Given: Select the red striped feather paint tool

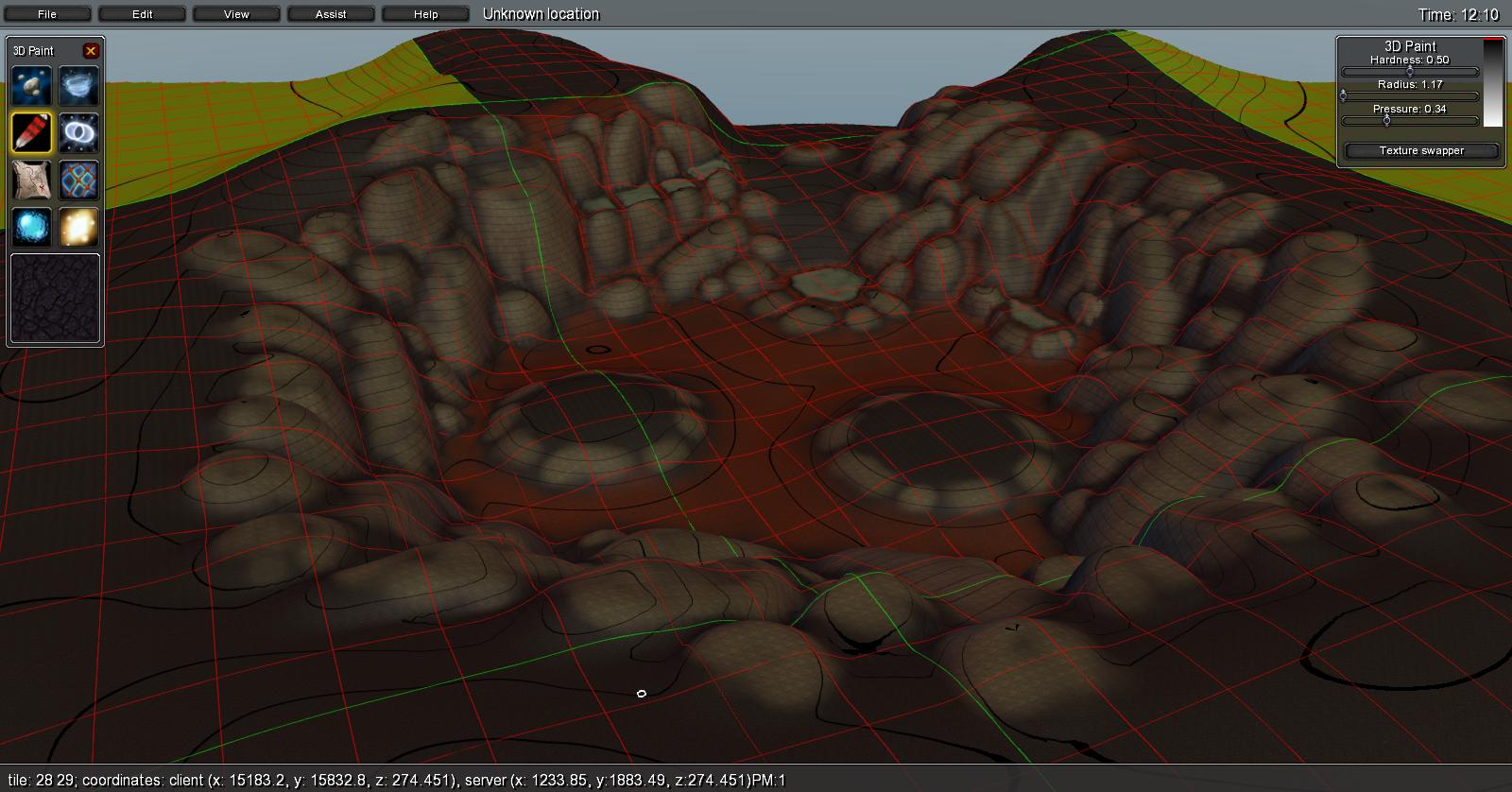Looking at the screenshot, I should point(32,132).
